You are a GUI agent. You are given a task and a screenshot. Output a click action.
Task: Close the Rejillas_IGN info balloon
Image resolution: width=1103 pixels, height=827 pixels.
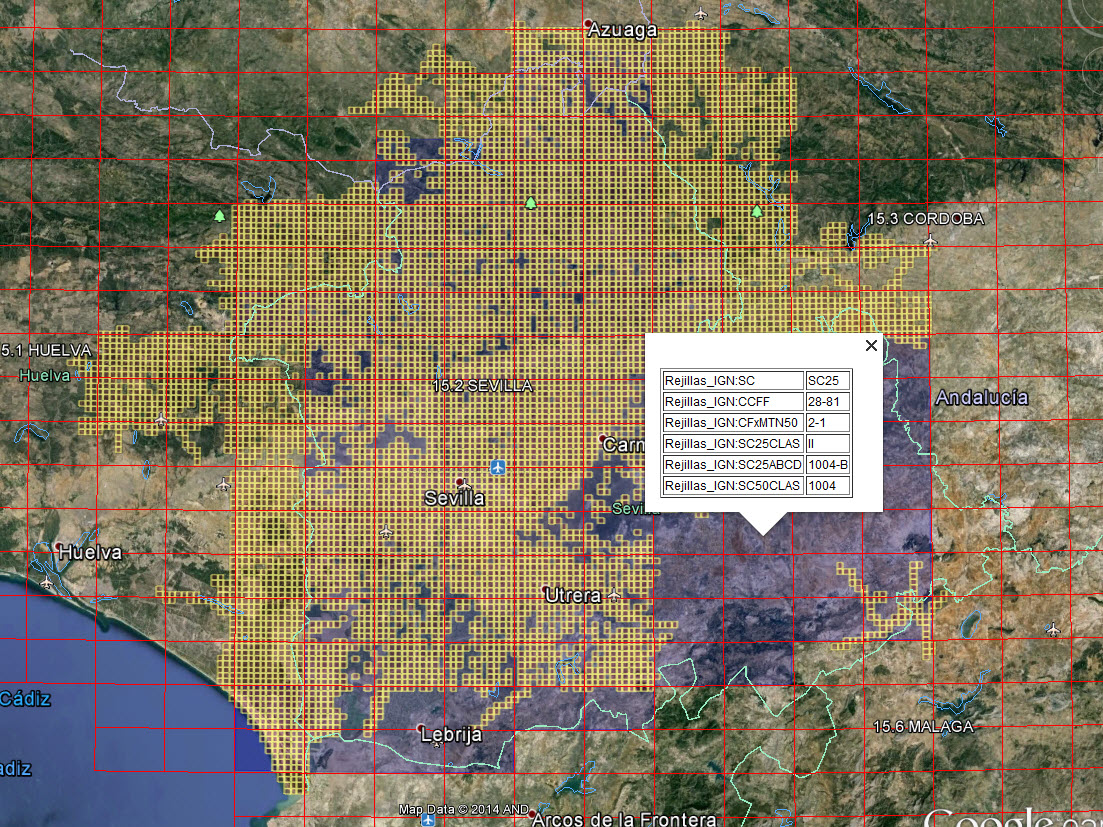point(870,346)
